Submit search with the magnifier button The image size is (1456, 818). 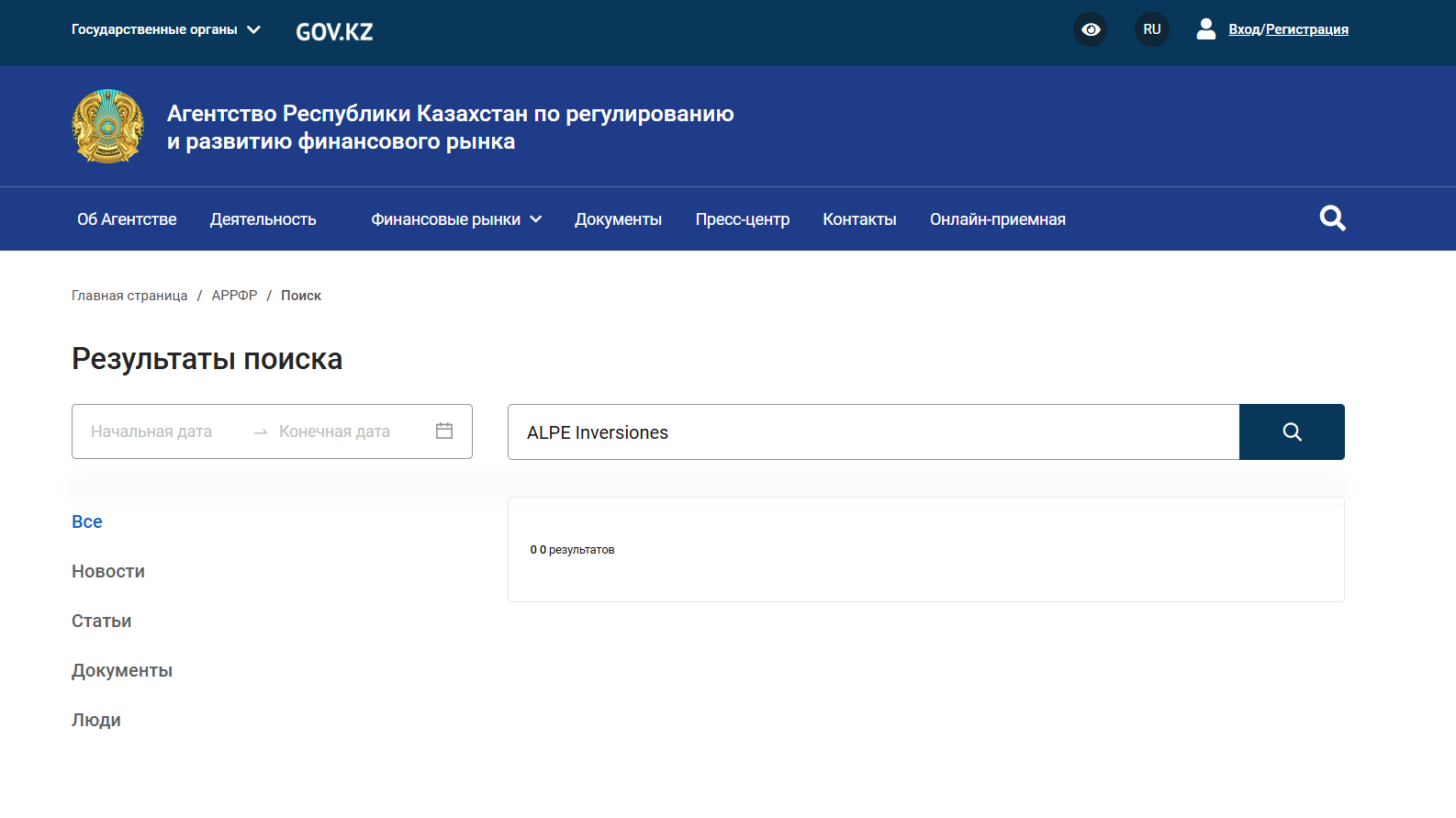point(1292,432)
